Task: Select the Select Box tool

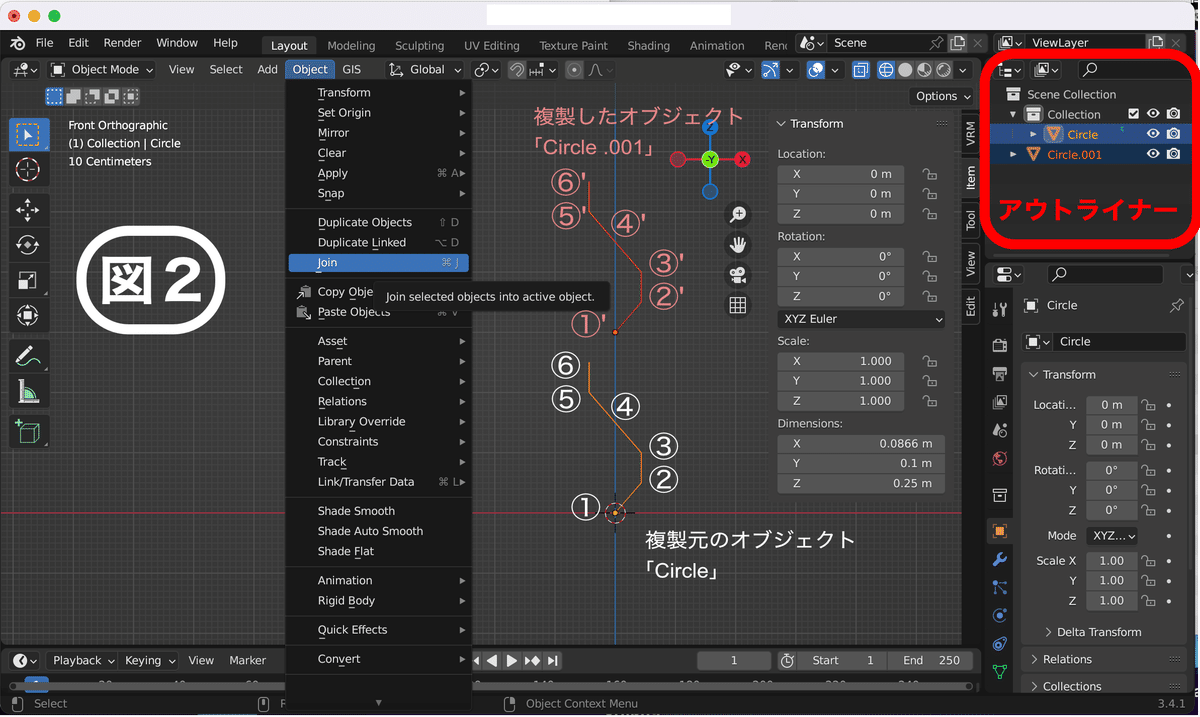Action: click(x=28, y=135)
